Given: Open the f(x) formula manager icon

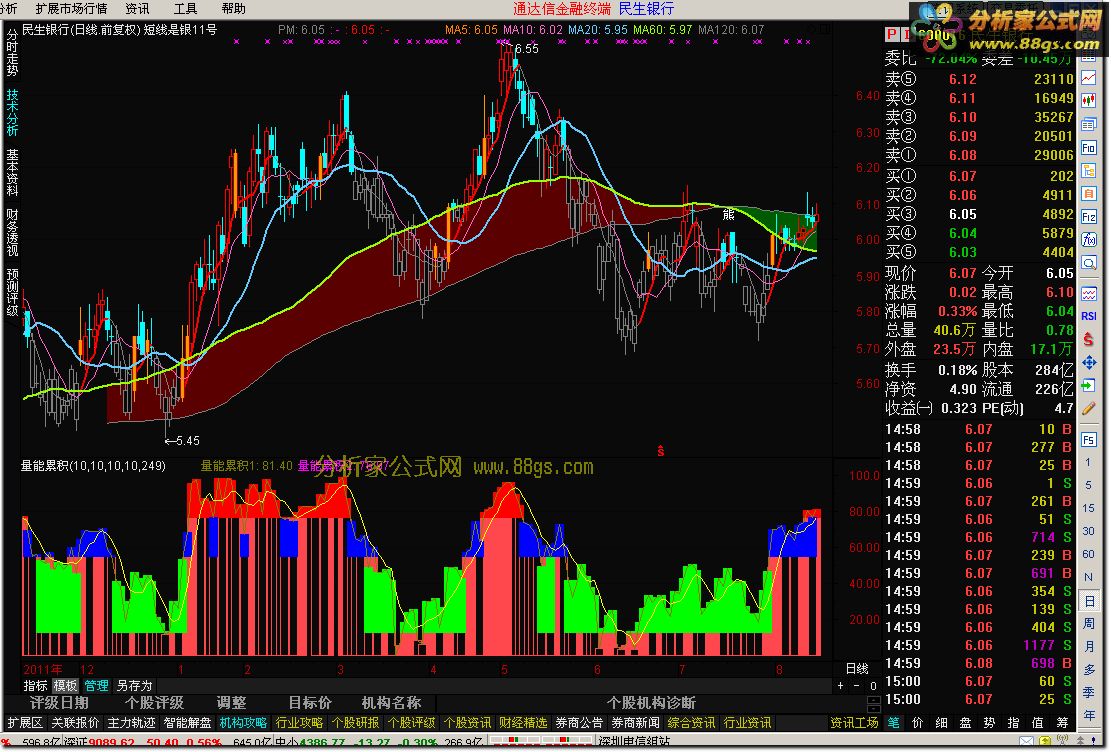Looking at the screenshot, I should click(x=1088, y=240).
